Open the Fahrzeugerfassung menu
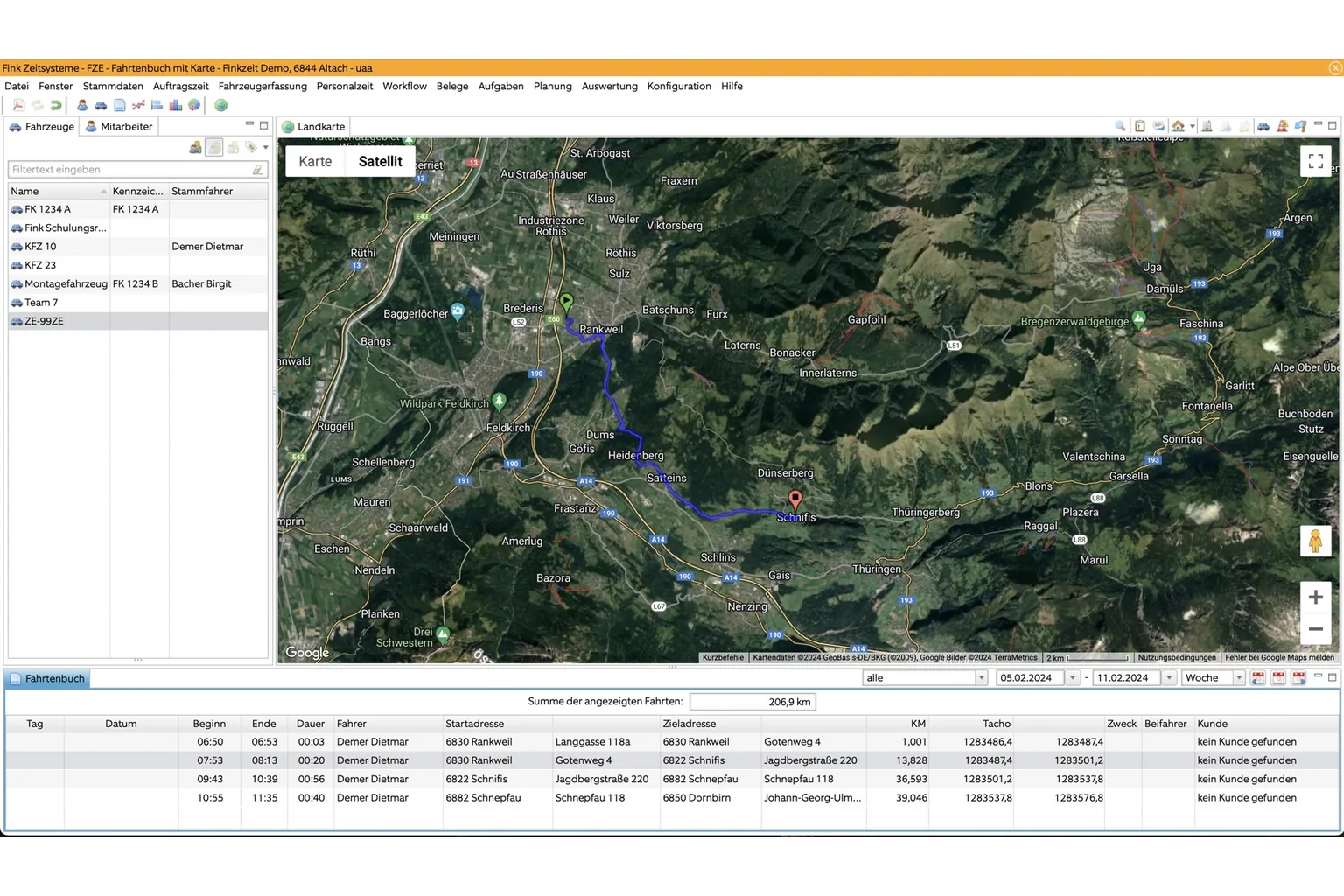1344x896 pixels. [x=262, y=86]
